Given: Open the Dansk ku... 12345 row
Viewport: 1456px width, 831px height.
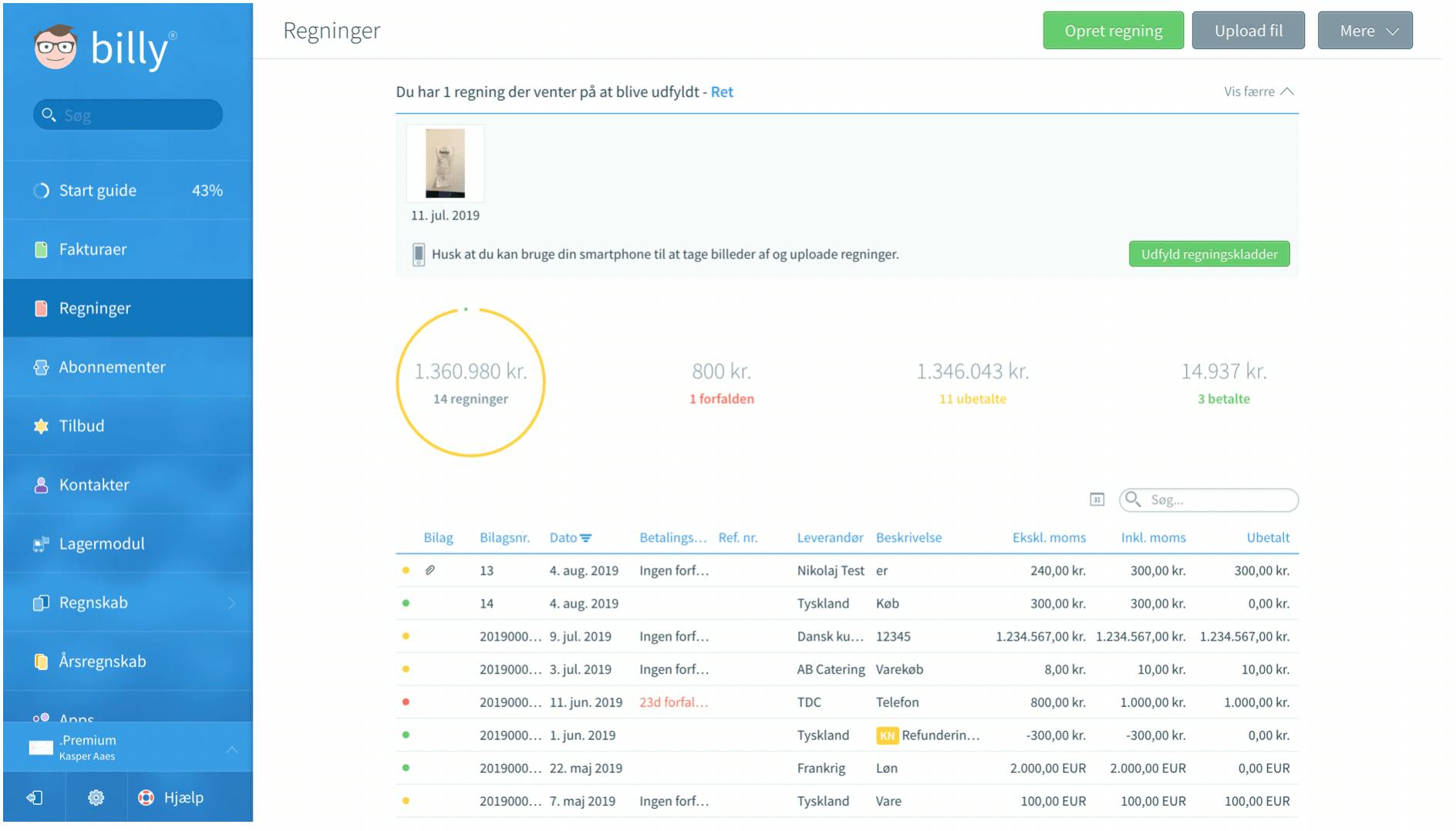Looking at the screenshot, I should [847, 637].
